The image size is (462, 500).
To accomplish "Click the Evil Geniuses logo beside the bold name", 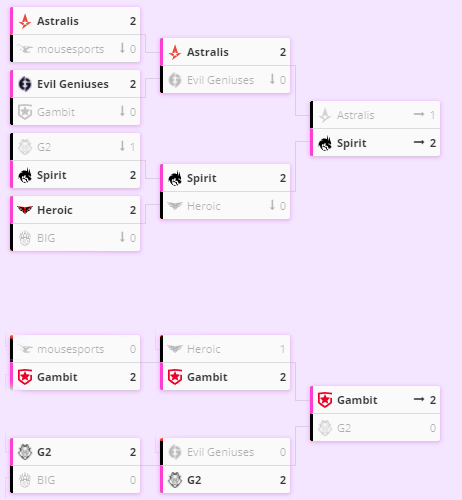I will coord(25,84).
